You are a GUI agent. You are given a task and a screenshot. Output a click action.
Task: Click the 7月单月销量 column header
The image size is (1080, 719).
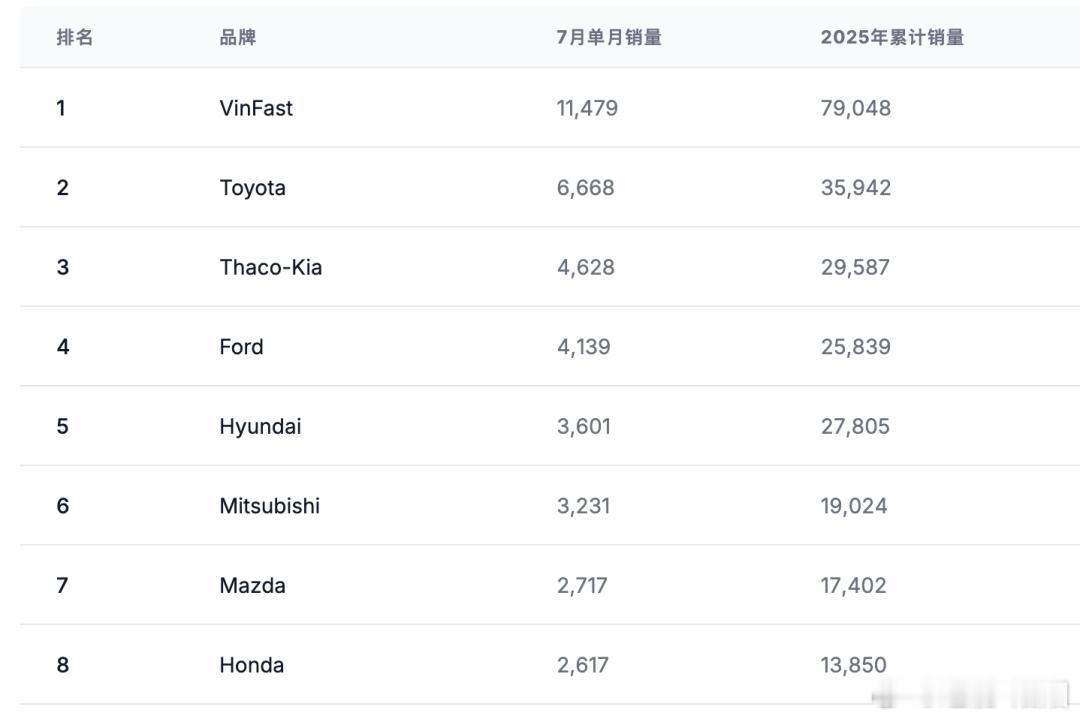(x=609, y=37)
